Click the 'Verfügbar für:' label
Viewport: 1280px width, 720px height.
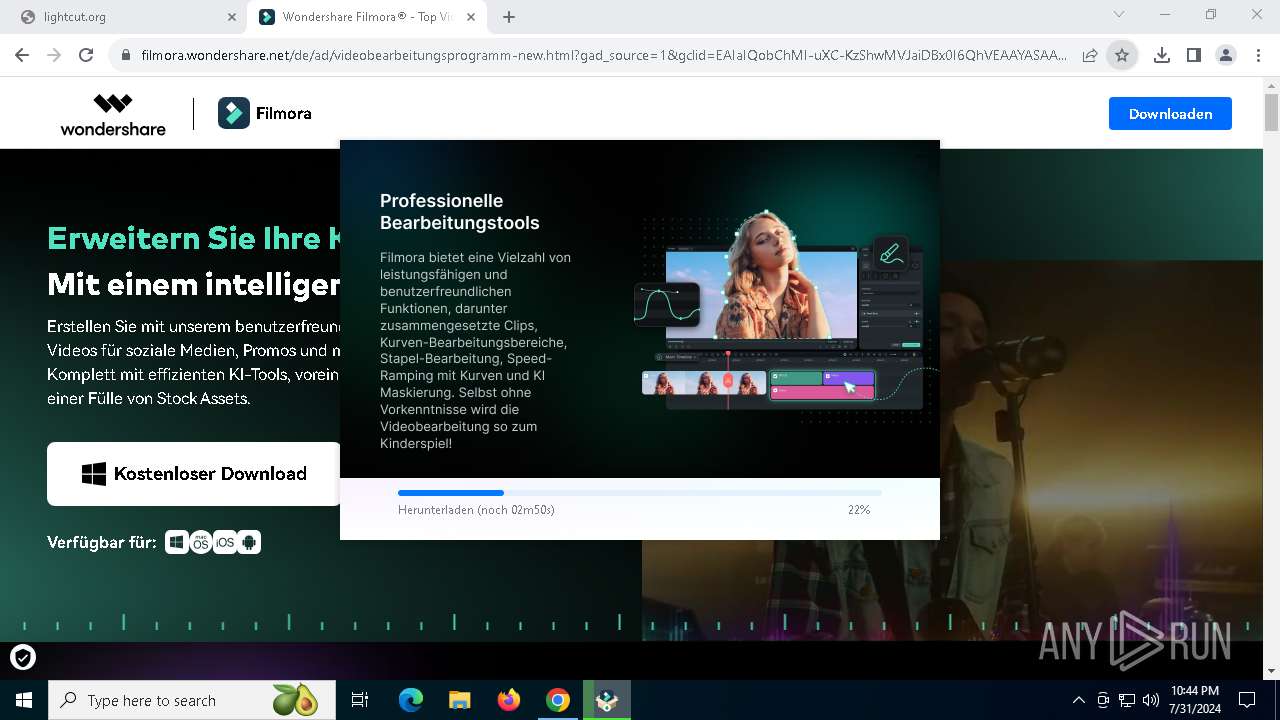pos(102,542)
